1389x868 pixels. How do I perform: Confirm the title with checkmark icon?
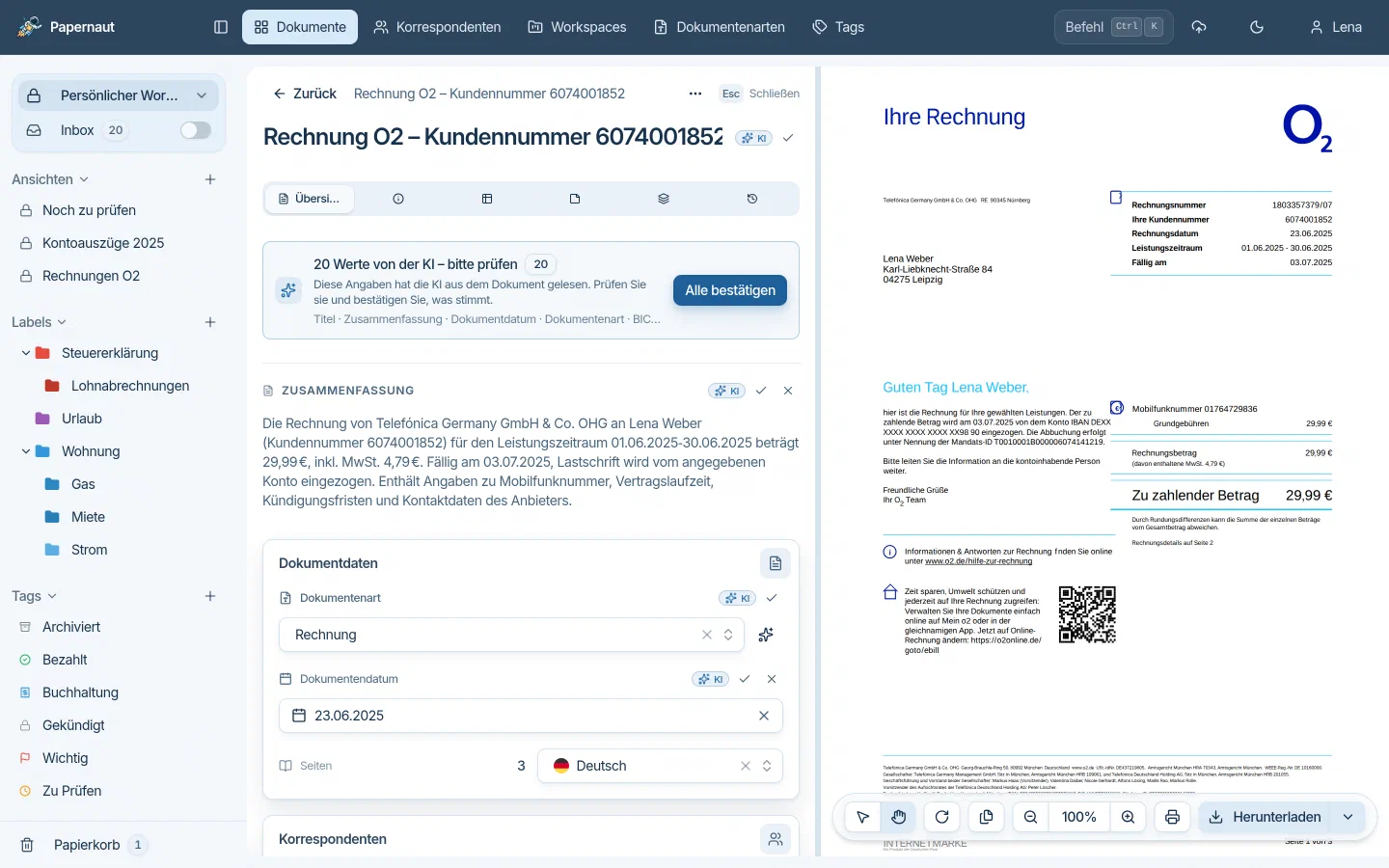pyautogui.click(x=788, y=138)
